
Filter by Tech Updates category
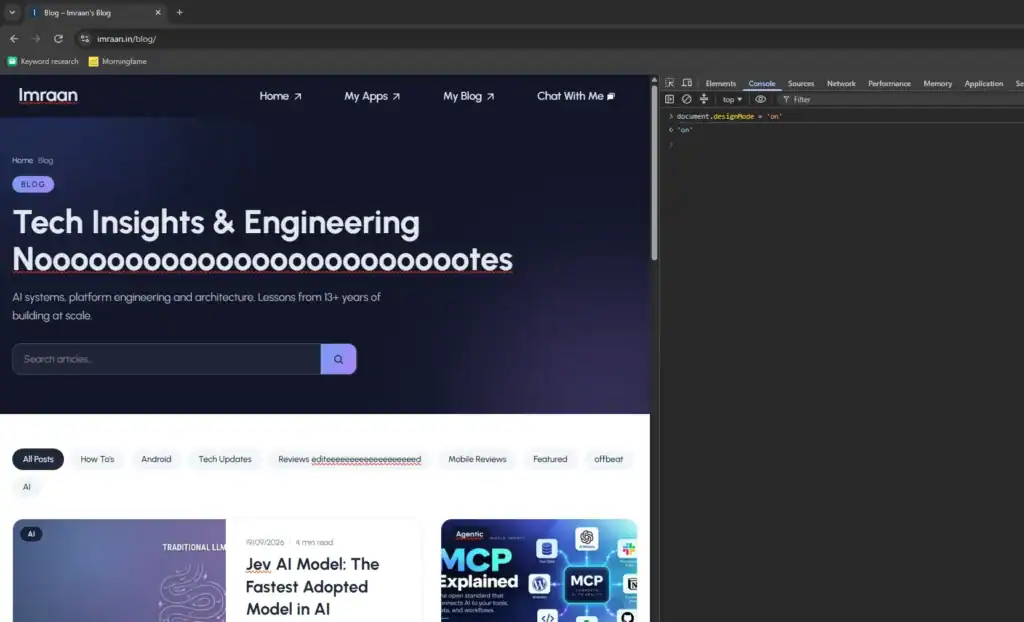(x=225, y=459)
